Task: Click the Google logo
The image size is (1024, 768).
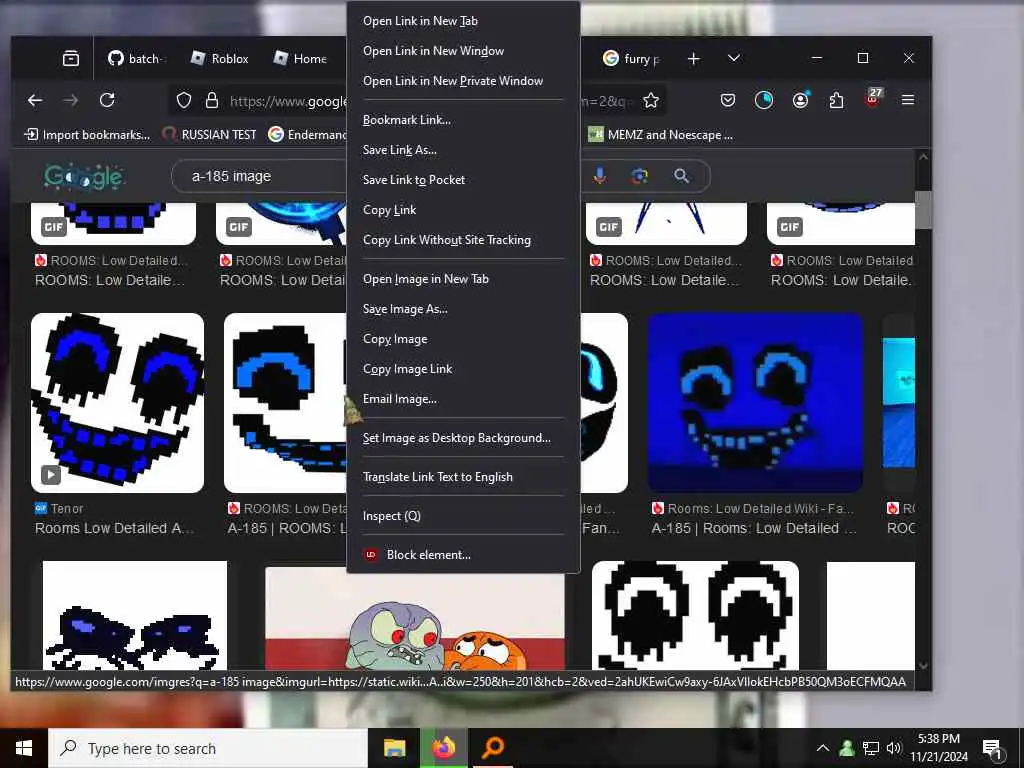Action: click(84, 176)
